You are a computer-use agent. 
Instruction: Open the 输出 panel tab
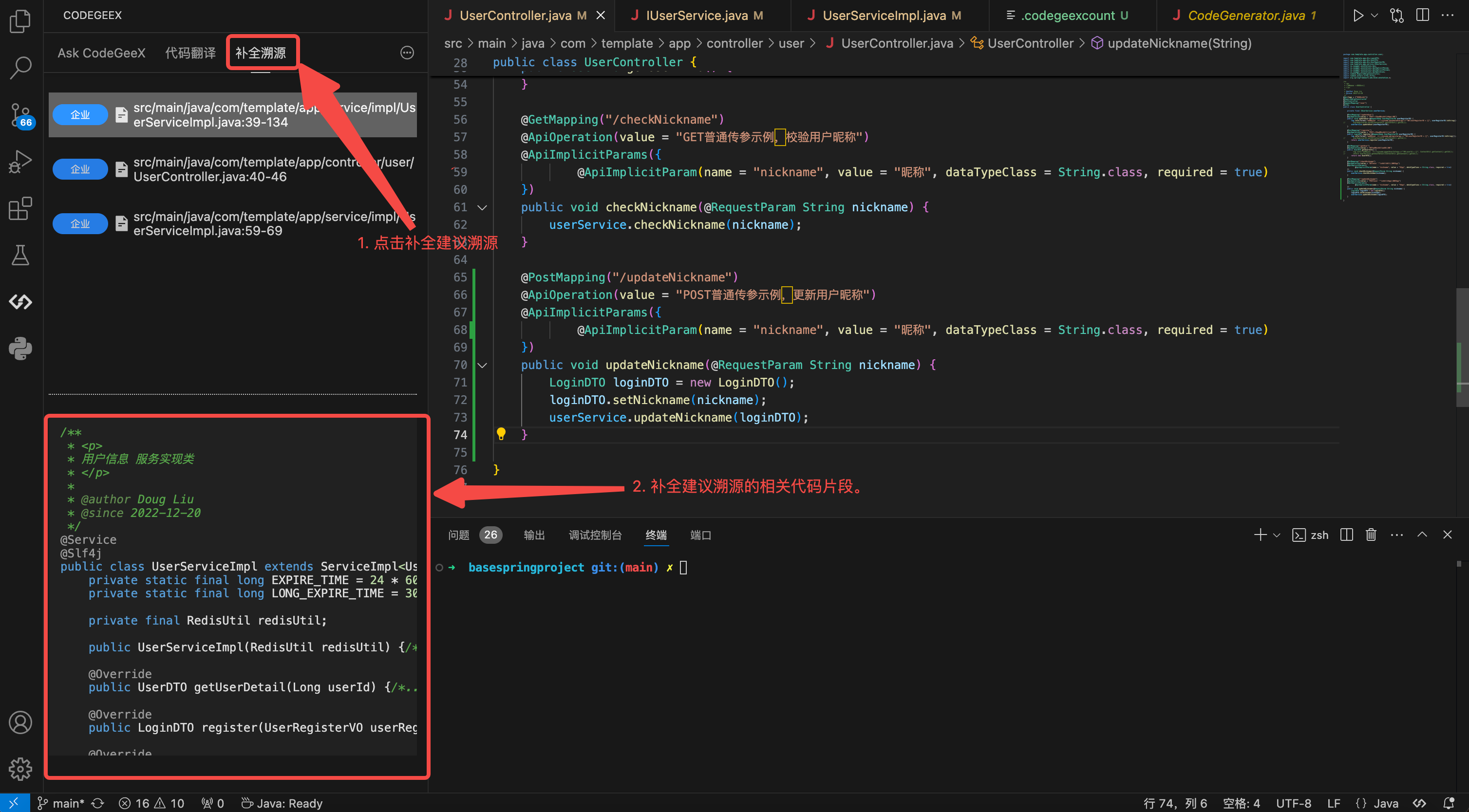tap(534, 535)
